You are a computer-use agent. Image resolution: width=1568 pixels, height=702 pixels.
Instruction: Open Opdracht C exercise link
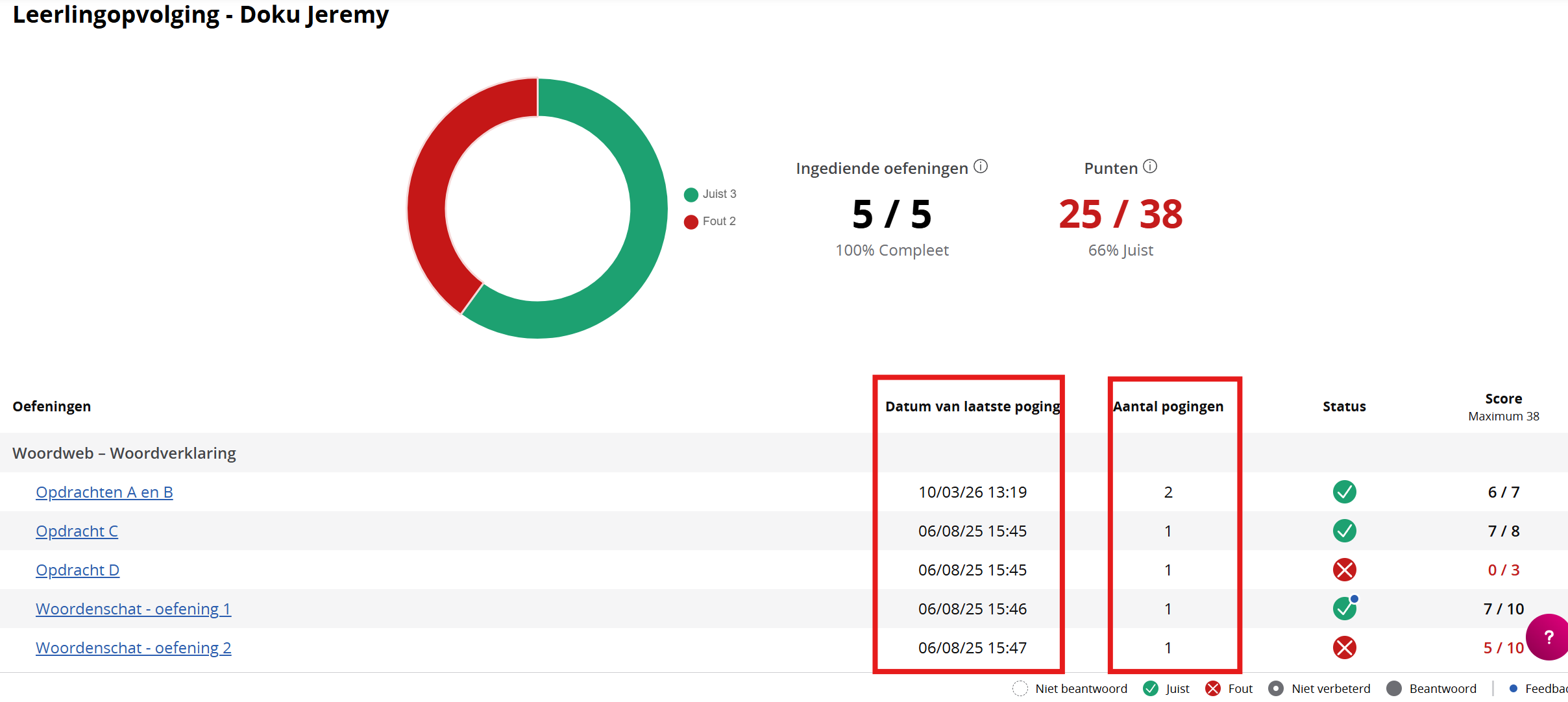77,531
